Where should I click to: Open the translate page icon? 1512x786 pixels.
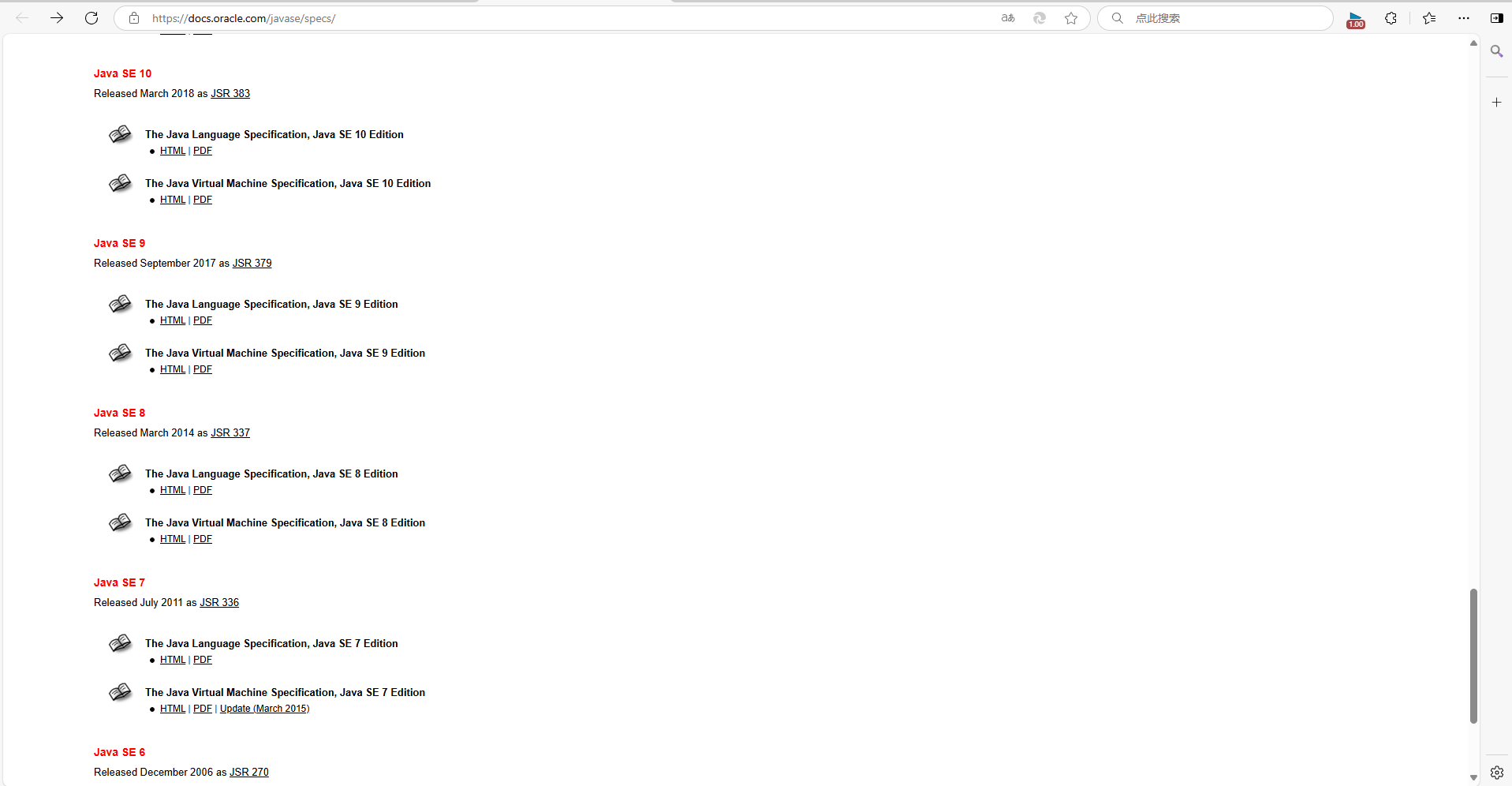(x=1008, y=18)
